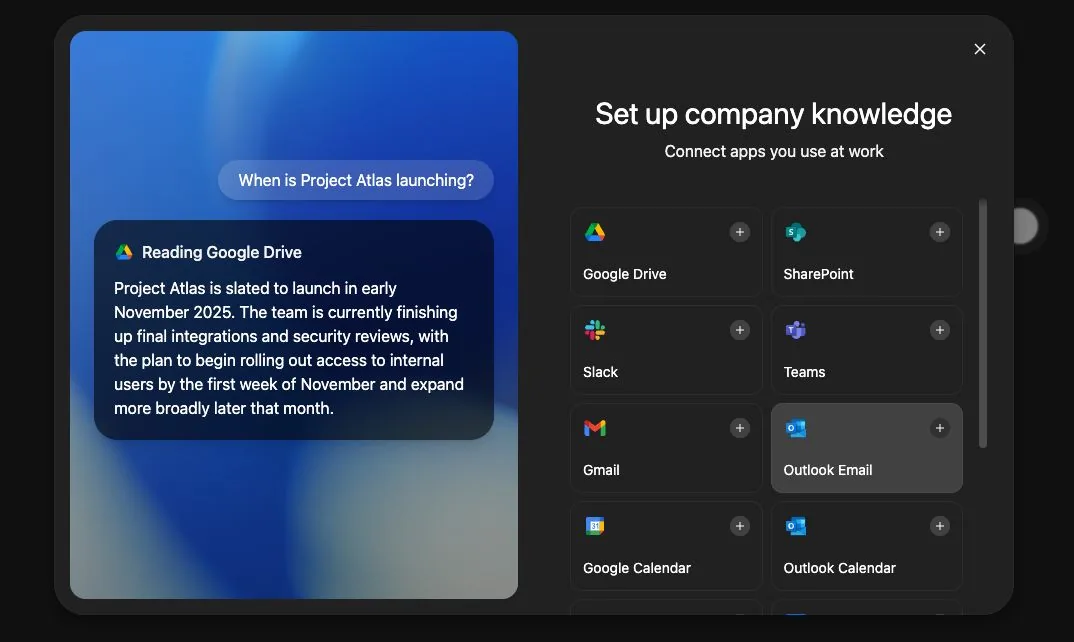Connect Slack using its plus button
The image size is (1074, 642).
pyautogui.click(x=739, y=330)
